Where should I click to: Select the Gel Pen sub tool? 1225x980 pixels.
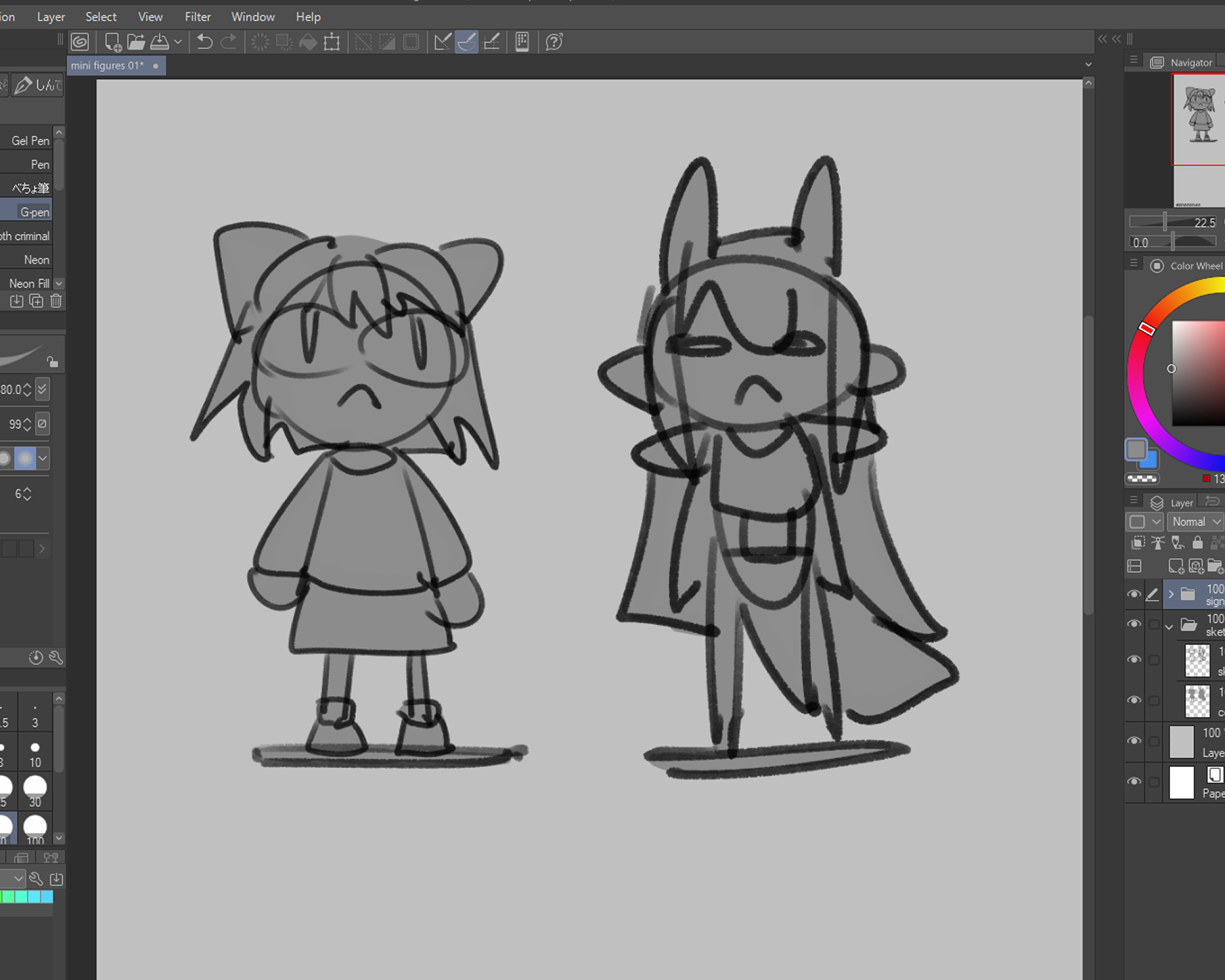click(30, 140)
